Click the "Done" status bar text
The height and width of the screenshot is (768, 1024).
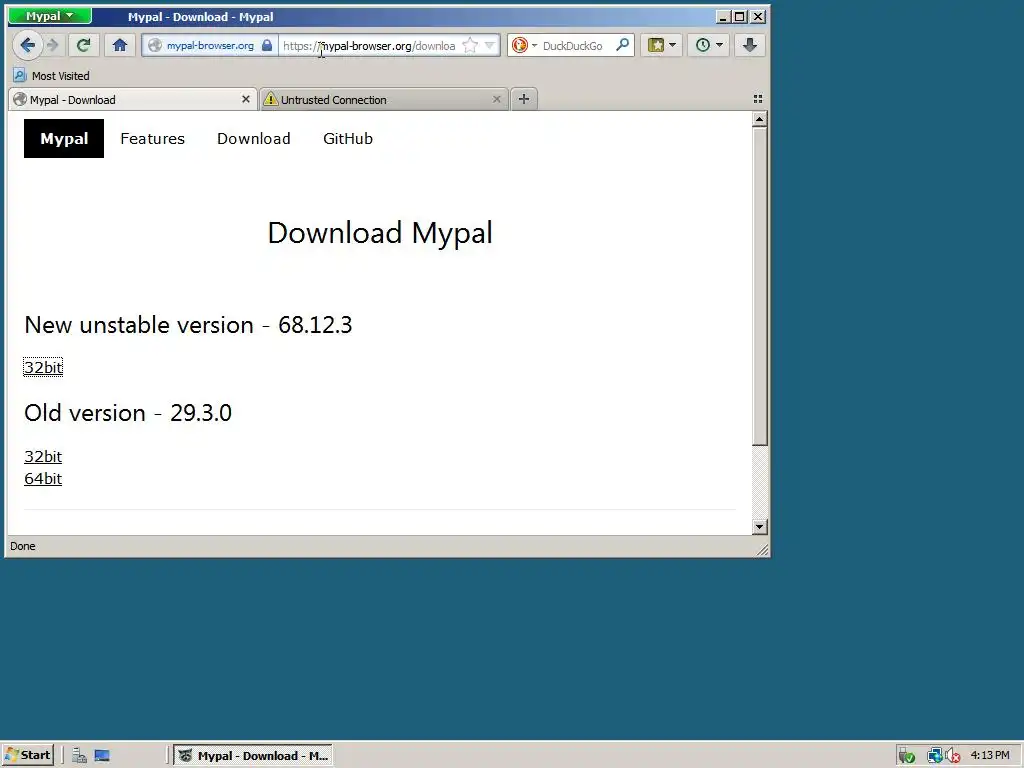[x=23, y=546]
